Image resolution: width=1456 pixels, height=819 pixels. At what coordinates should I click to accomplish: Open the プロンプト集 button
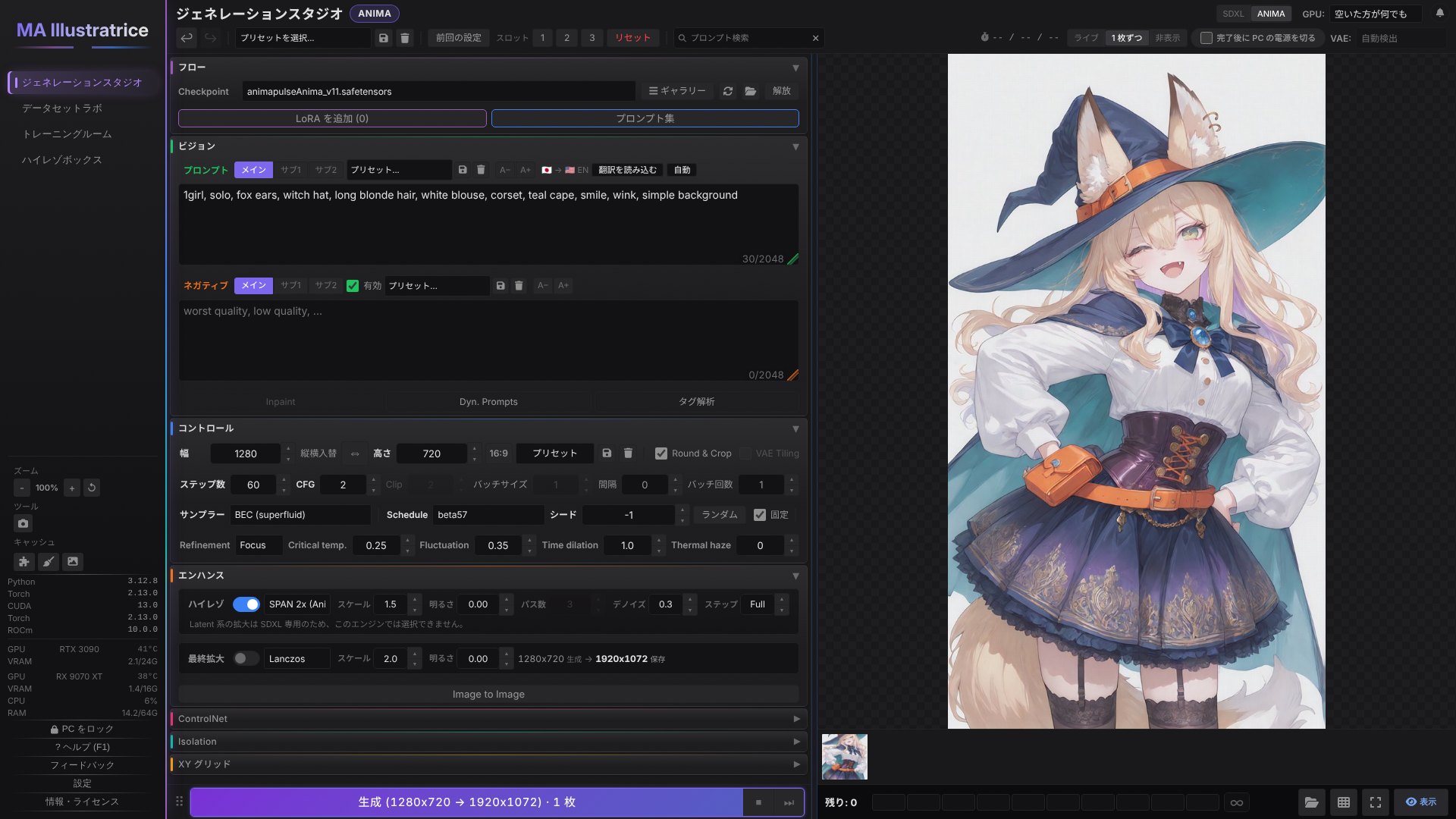(x=645, y=118)
